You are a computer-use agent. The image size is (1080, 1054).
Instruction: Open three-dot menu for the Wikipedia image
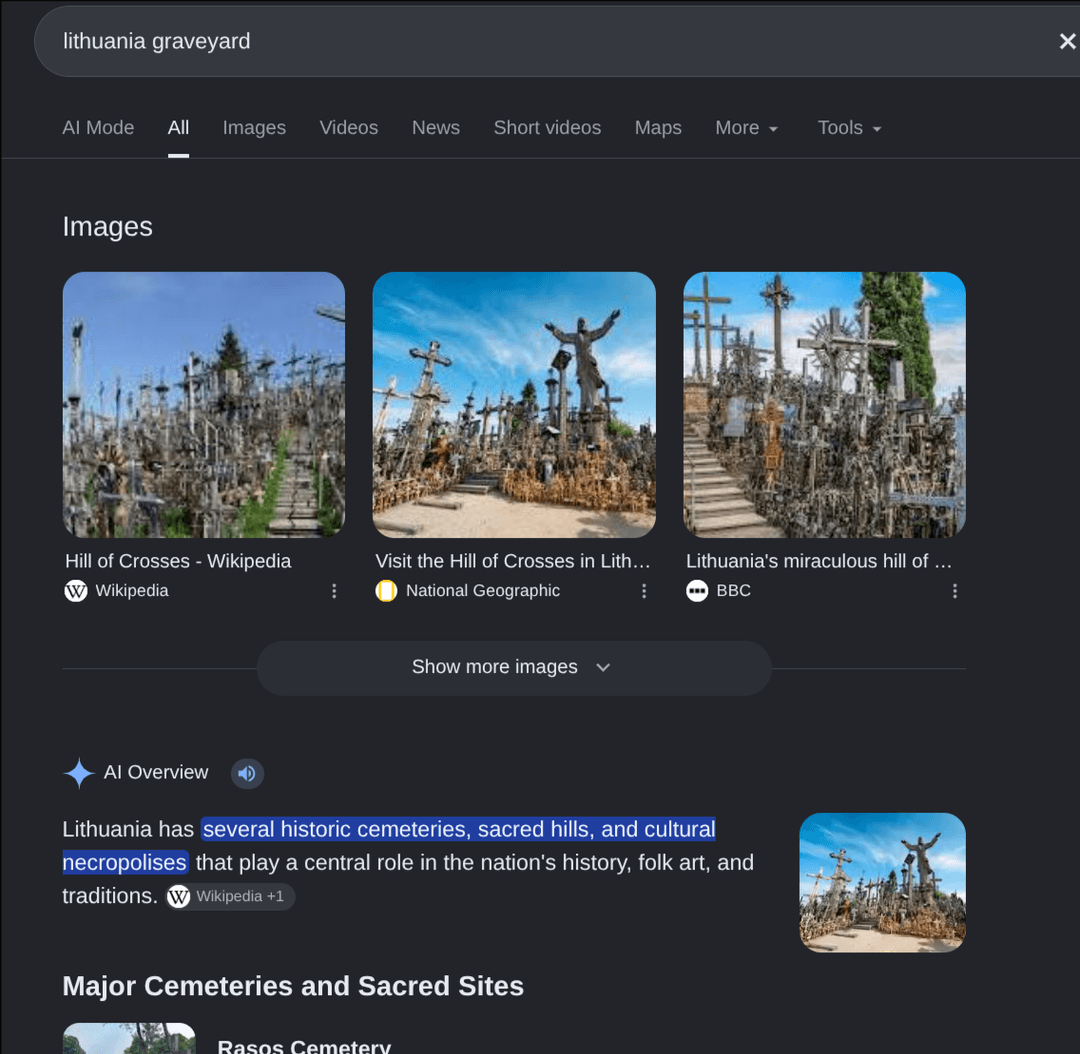(x=334, y=591)
